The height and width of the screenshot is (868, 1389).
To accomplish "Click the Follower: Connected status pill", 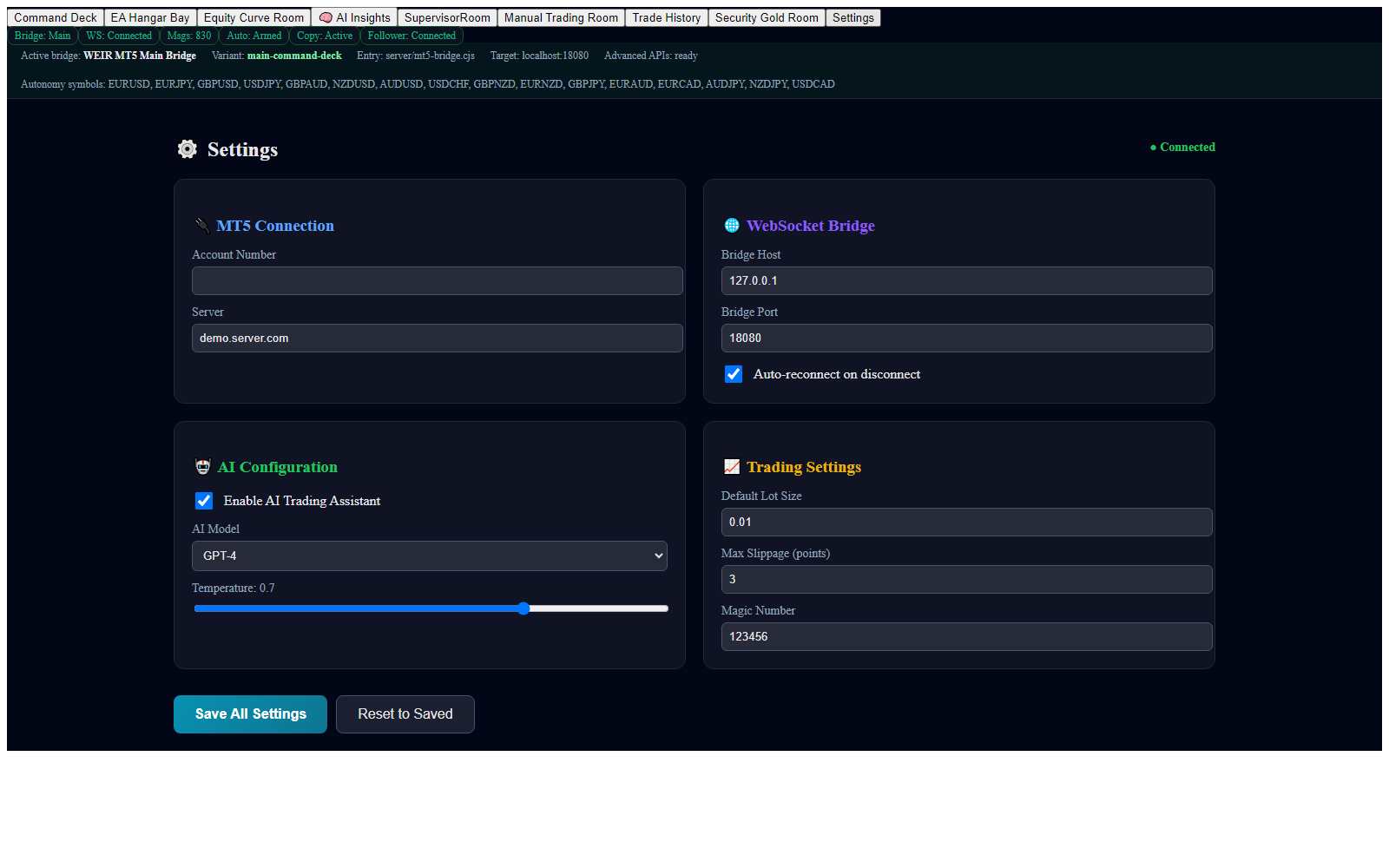I will pyautogui.click(x=411, y=36).
